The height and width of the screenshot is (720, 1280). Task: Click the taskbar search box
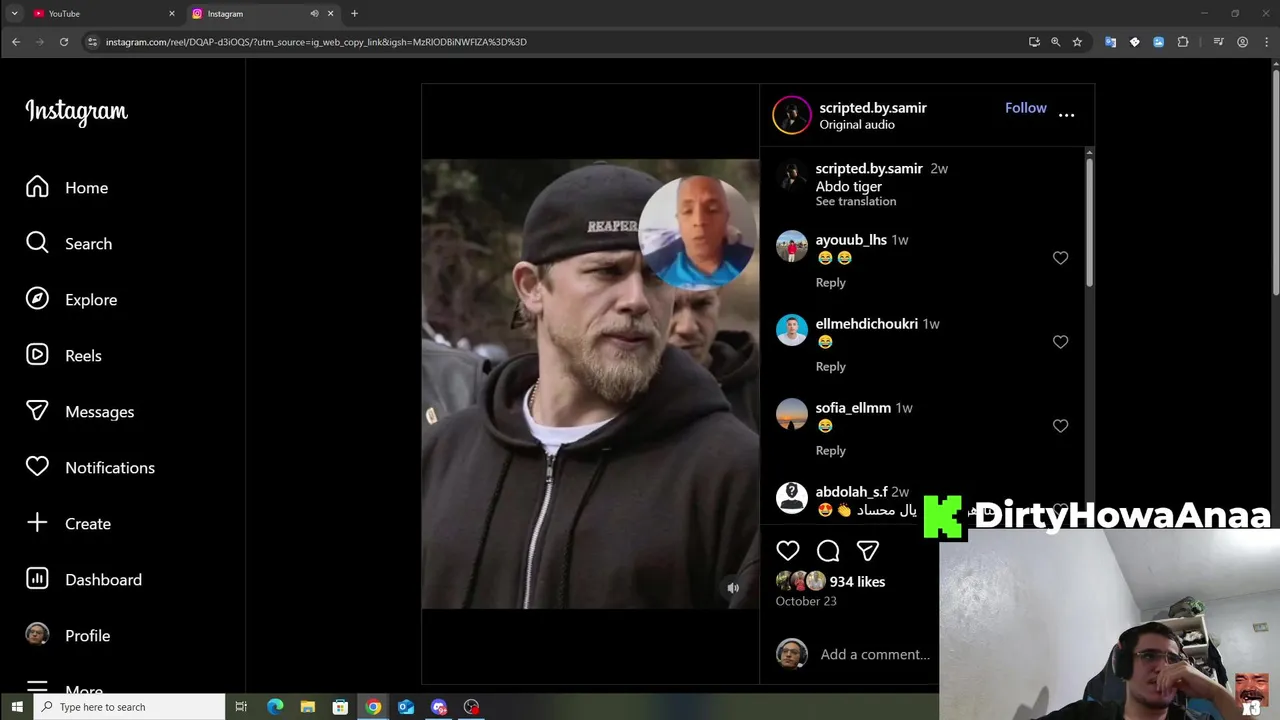(130, 707)
